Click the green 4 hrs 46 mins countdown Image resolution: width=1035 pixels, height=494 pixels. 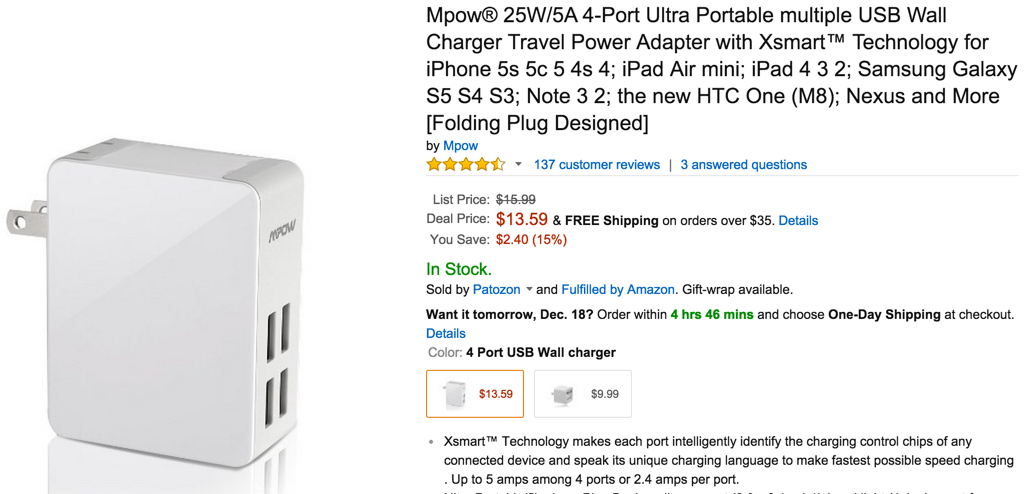[712, 314]
